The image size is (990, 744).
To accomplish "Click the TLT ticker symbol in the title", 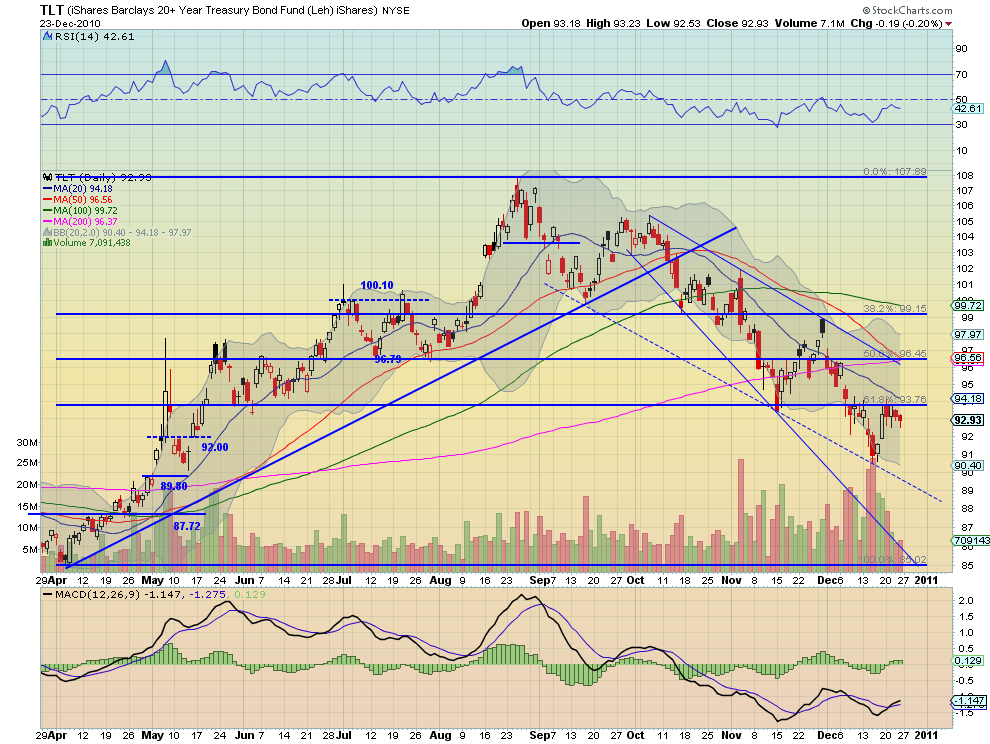I will tap(52, 10).
